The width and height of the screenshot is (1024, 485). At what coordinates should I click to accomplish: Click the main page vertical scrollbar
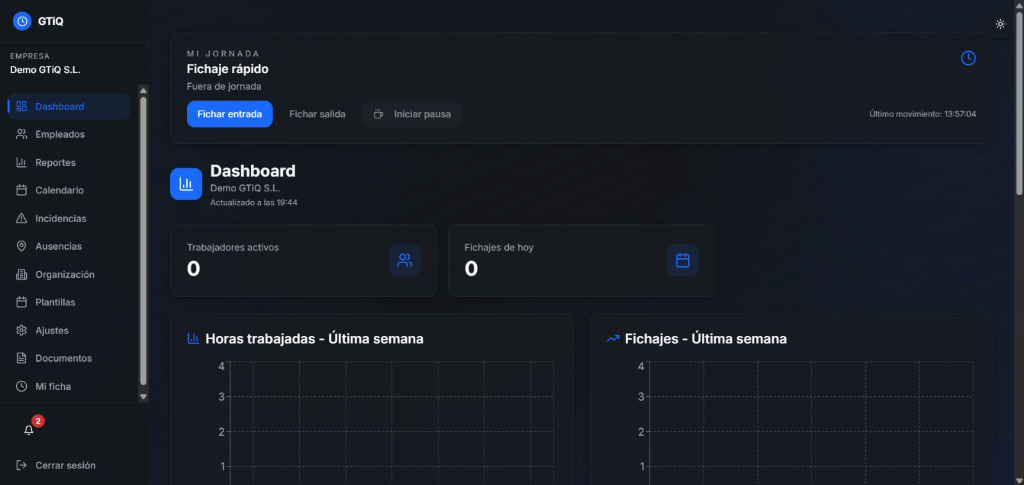[x=1019, y=103]
